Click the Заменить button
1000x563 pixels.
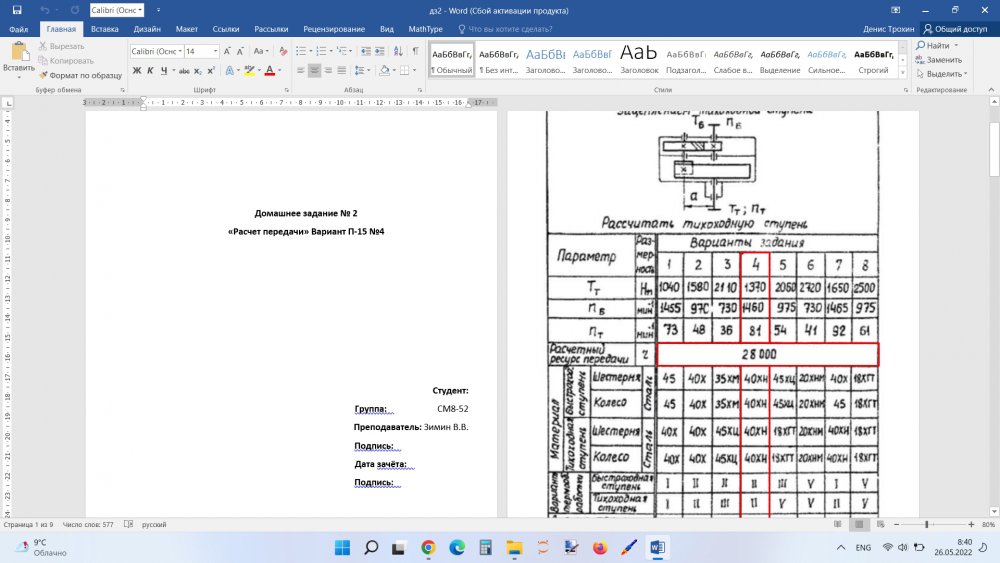click(x=942, y=60)
